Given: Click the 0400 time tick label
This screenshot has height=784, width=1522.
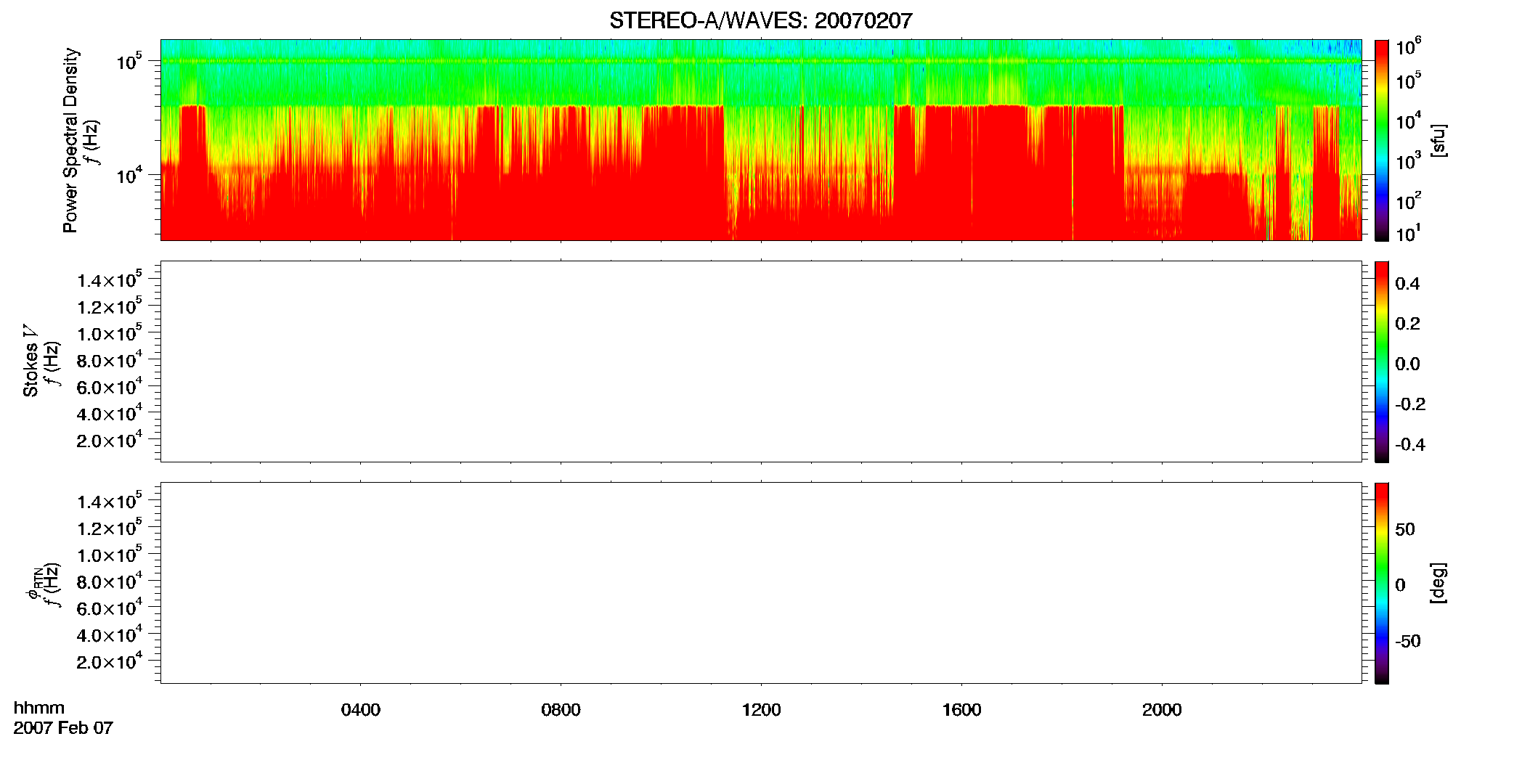Looking at the screenshot, I should pyautogui.click(x=361, y=710).
